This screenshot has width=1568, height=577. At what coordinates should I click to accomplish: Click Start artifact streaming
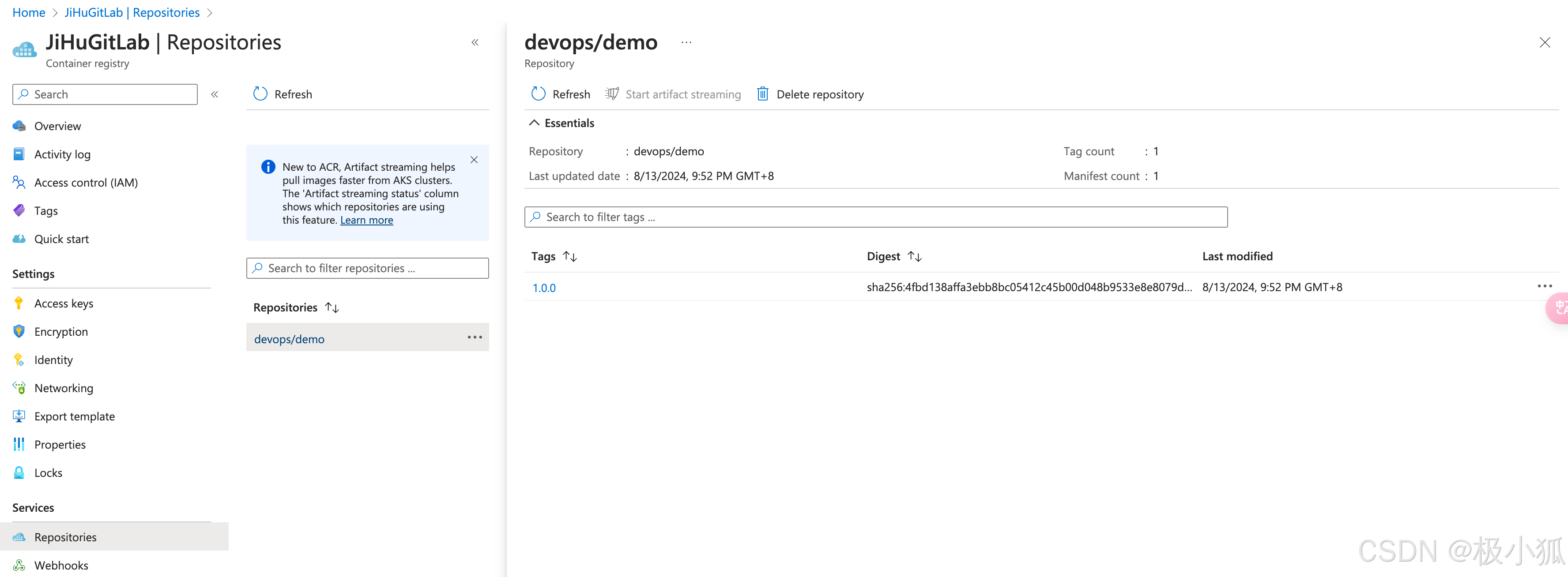click(x=673, y=94)
